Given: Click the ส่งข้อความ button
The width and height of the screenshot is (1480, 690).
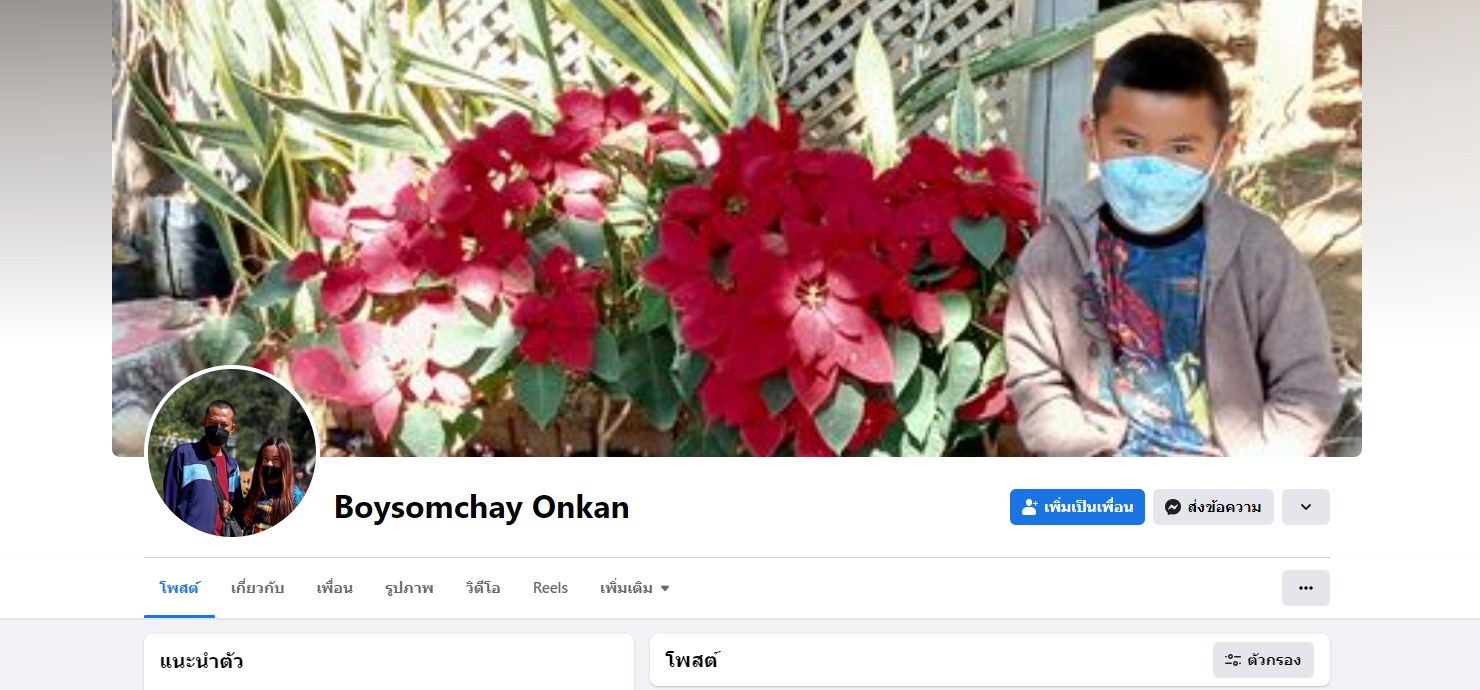Looking at the screenshot, I should 1213,507.
